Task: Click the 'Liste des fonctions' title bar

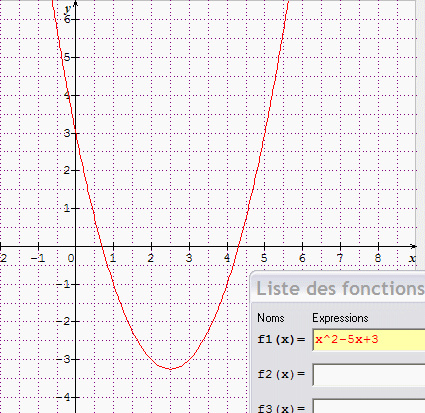Action: tap(338, 288)
